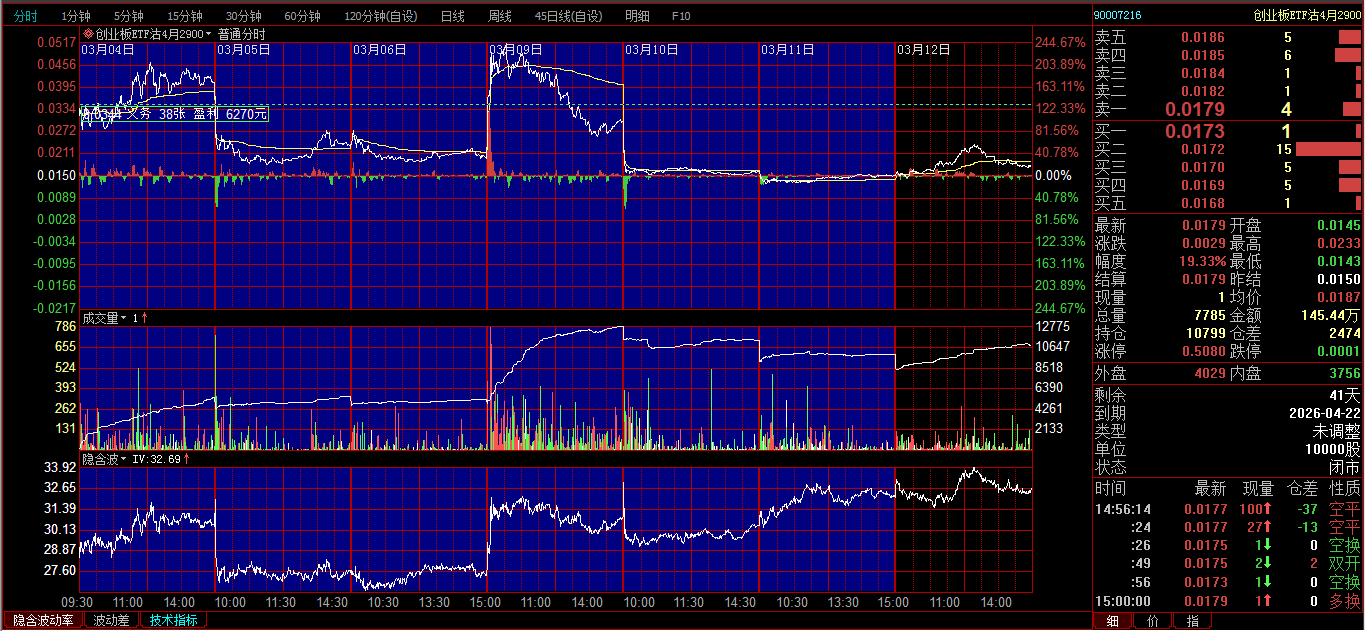
Task: Click the 买五 price 0.0168
Action: [x=1203, y=203]
